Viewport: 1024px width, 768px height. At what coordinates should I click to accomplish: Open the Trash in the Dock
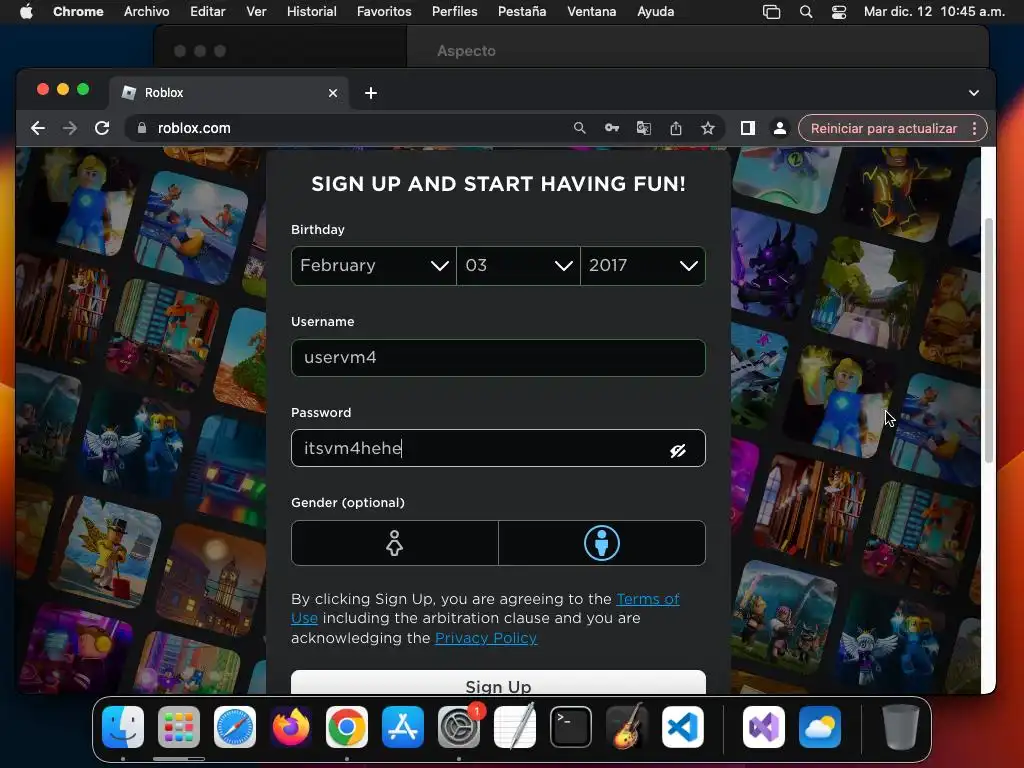[x=901, y=727]
